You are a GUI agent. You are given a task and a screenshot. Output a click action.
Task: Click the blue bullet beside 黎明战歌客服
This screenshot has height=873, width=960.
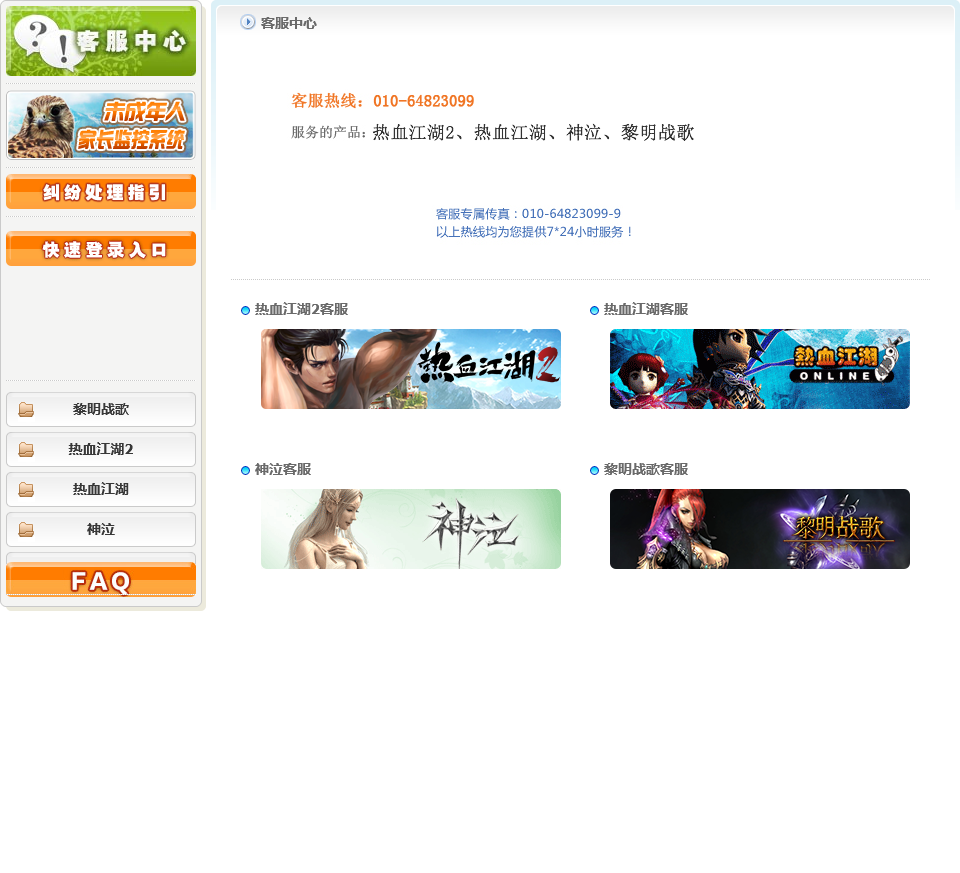pyautogui.click(x=594, y=470)
